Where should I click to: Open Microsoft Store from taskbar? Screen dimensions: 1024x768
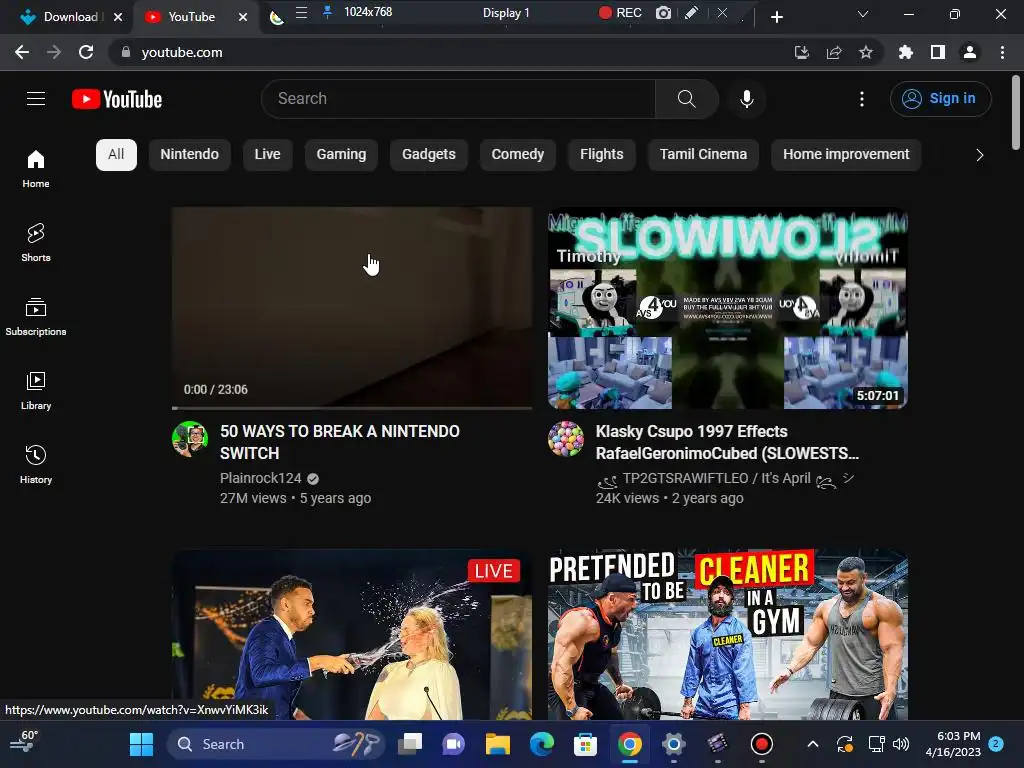pyautogui.click(x=585, y=744)
